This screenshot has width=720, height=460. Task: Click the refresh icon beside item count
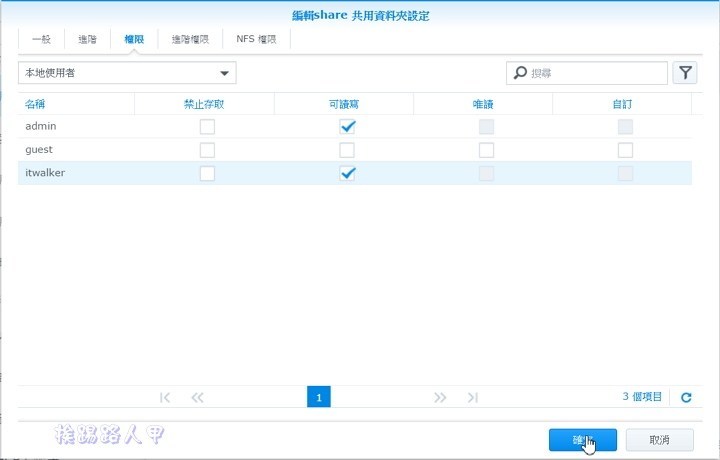click(x=686, y=397)
